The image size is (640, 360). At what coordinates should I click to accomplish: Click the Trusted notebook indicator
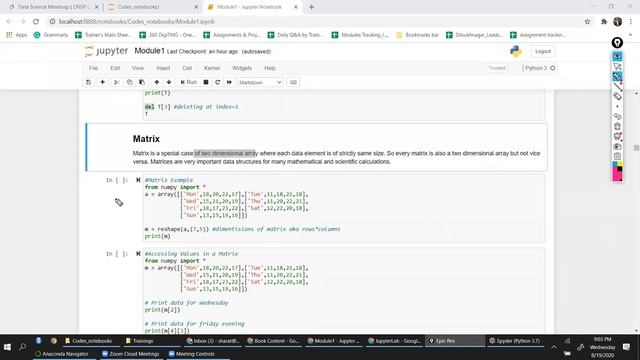coord(497,68)
